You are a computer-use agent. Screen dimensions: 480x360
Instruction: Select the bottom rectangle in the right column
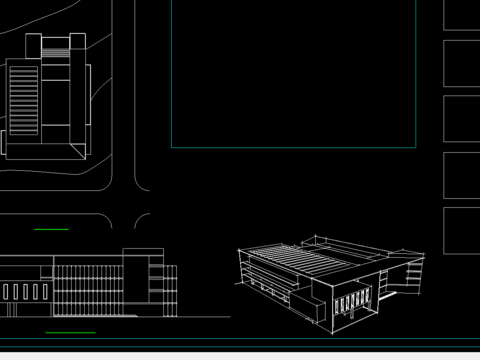click(x=462, y=231)
